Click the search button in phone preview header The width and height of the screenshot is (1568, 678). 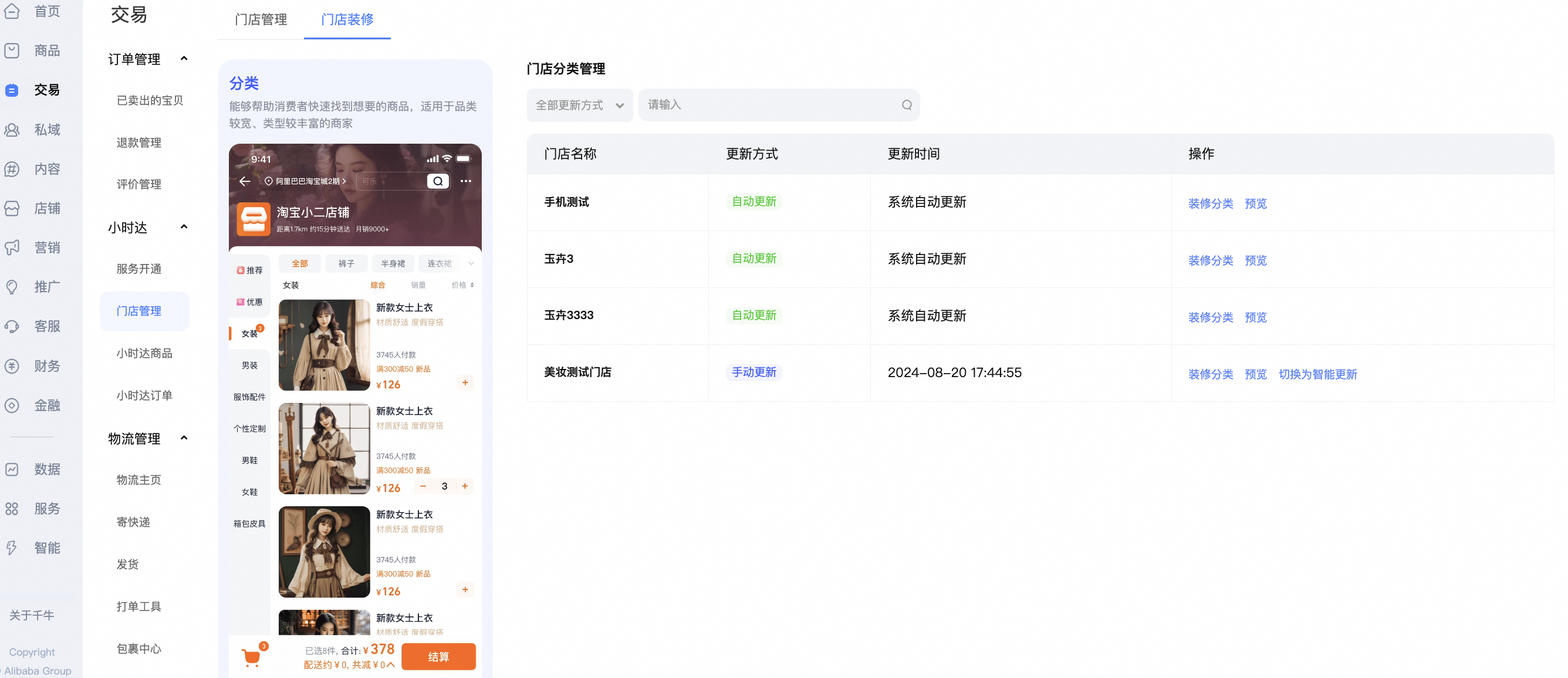coord(438,181)
